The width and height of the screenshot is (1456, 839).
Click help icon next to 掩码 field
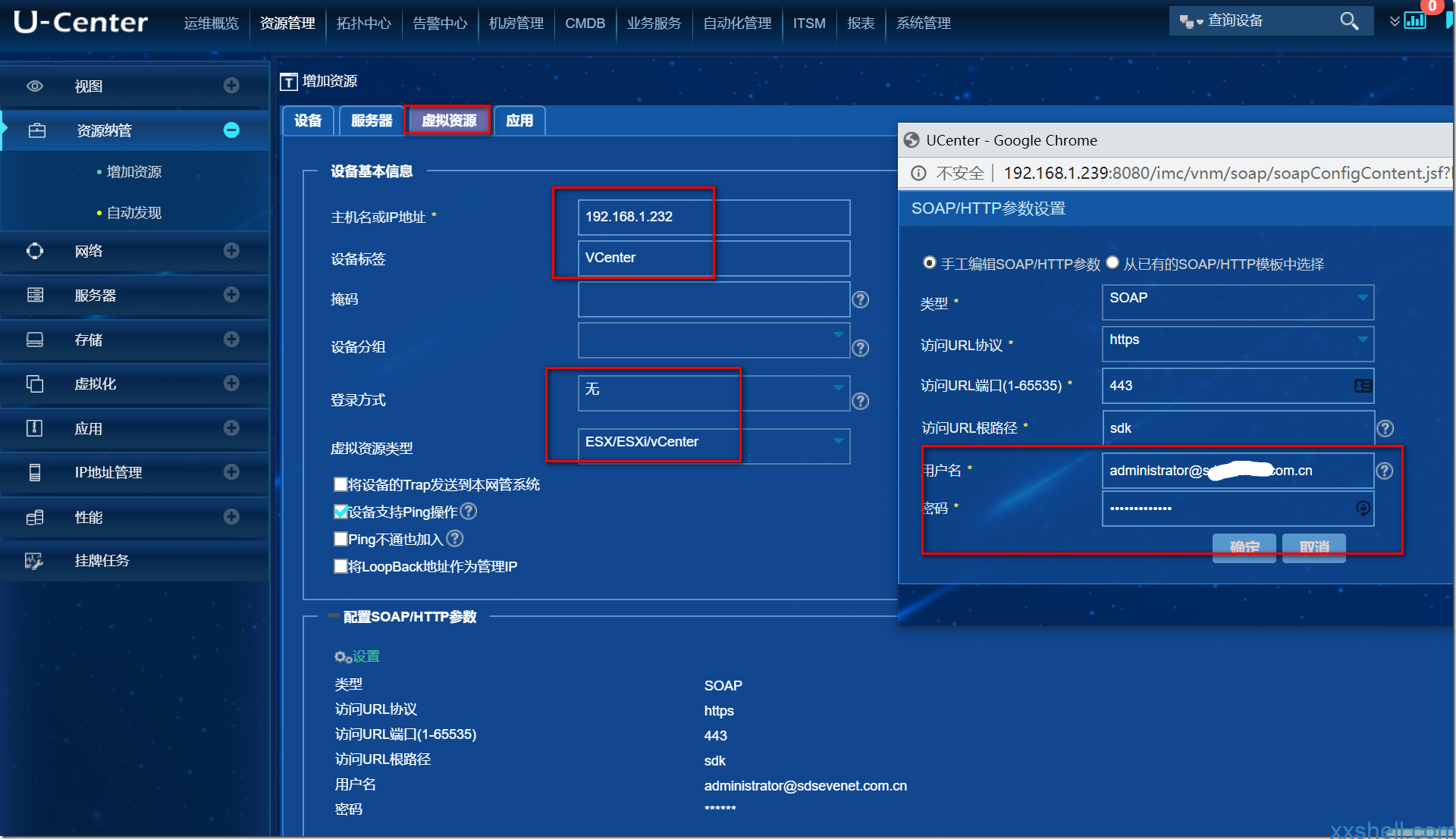860,299
